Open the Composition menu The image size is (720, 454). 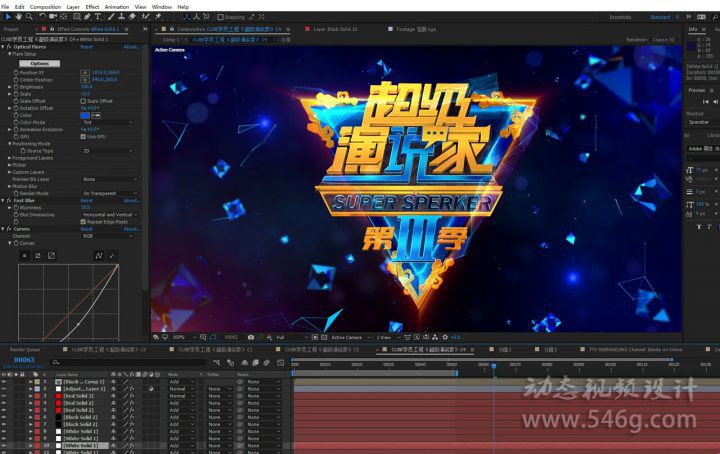[45, 6]
